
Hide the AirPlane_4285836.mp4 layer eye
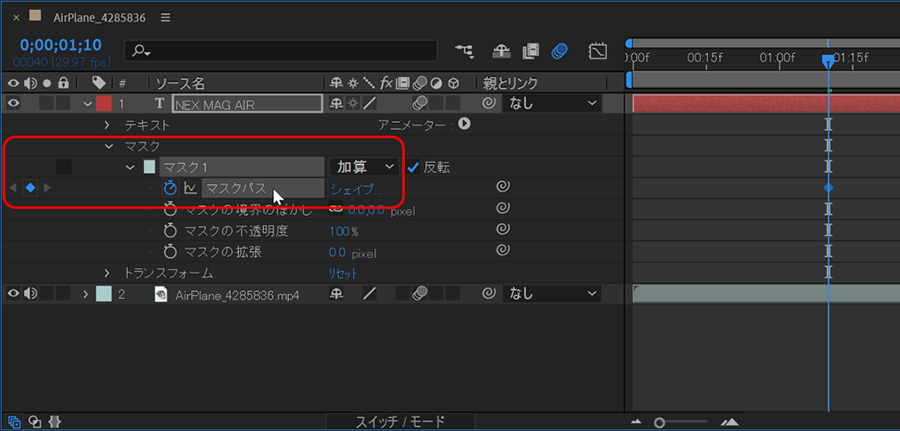click(14, 294)
